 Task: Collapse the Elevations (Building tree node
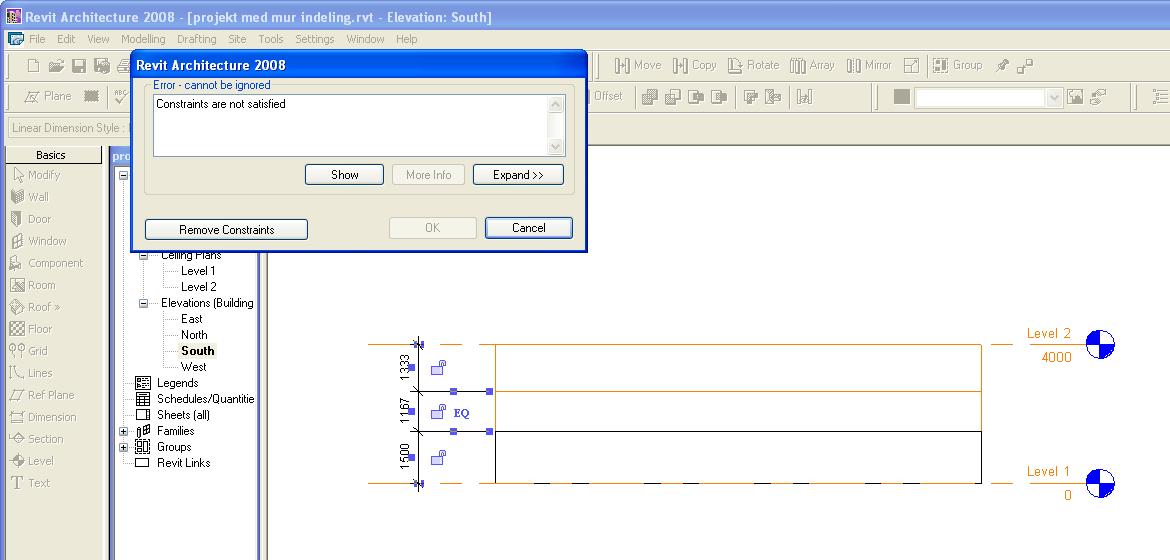point(143,303)
